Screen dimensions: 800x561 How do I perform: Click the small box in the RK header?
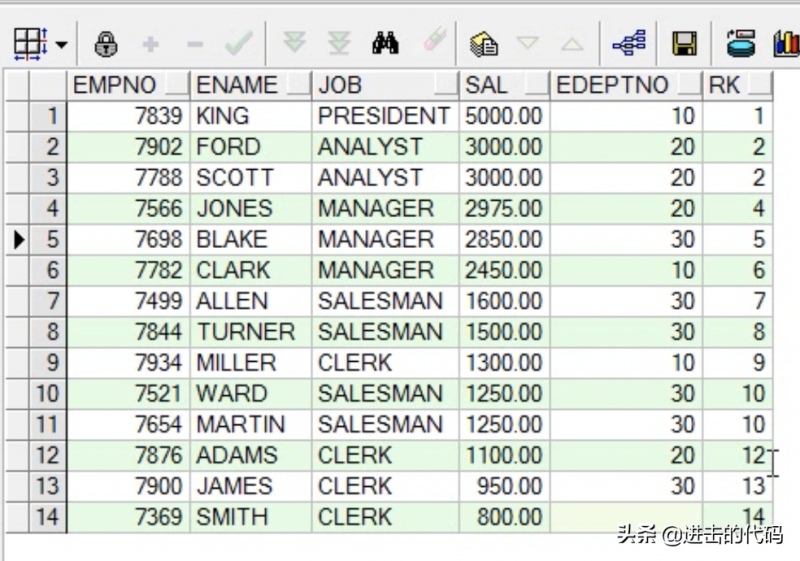click(760, 84)
